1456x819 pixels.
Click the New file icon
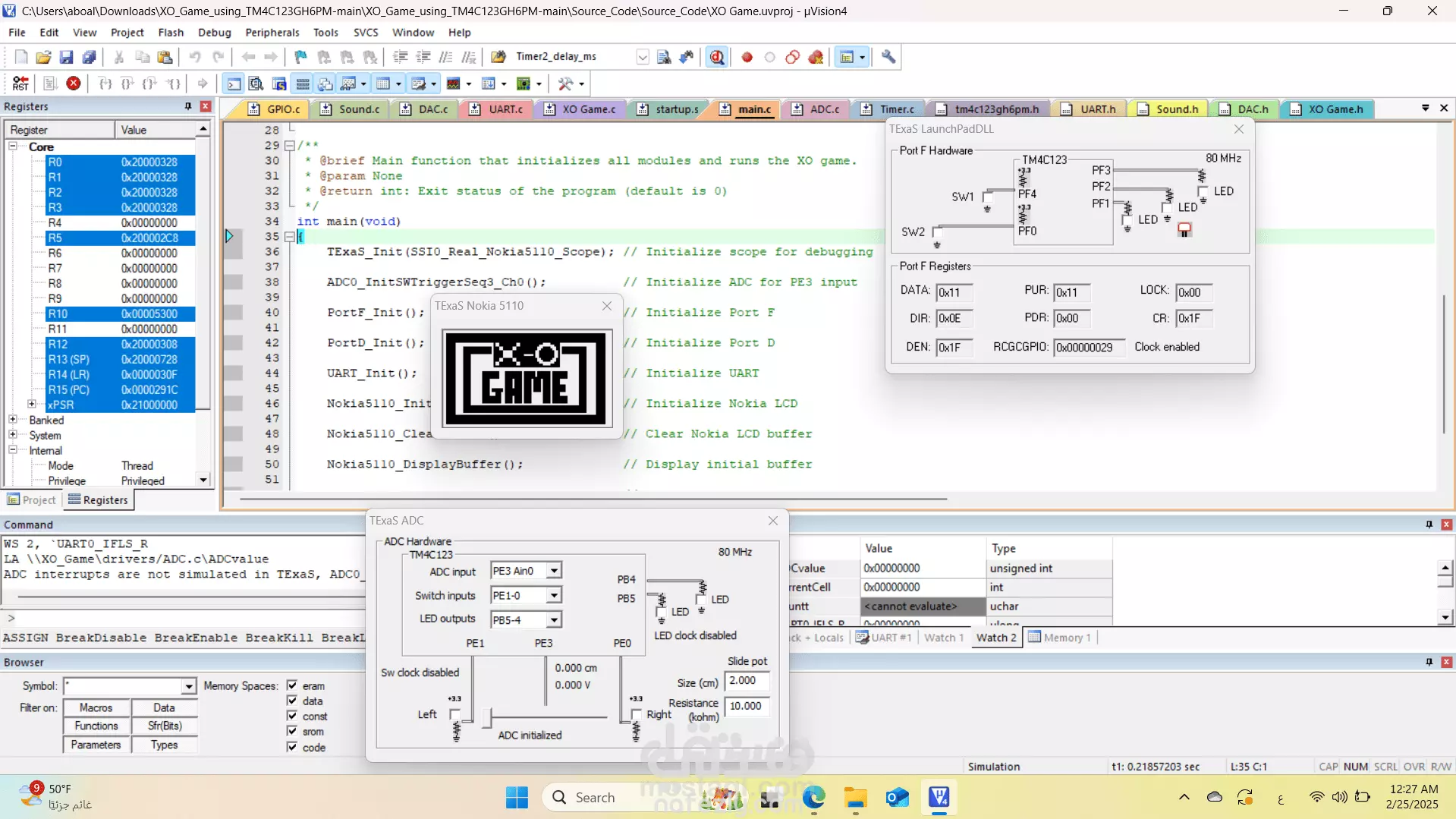pos(21,57)
